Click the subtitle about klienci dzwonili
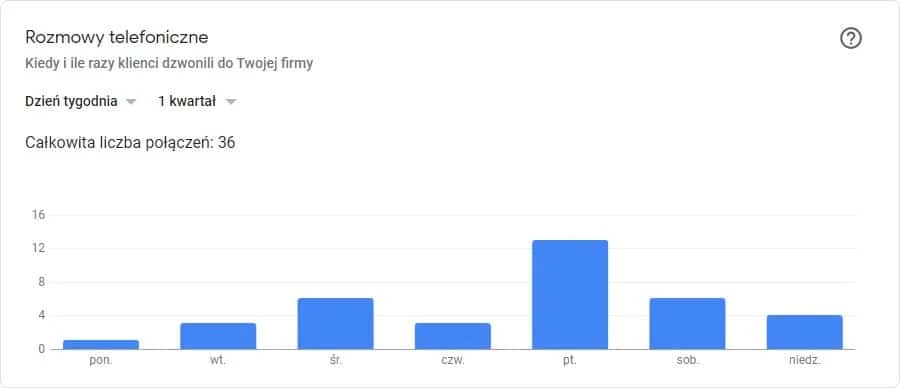This screenshot has height=388, width=900. click(169, 63)
